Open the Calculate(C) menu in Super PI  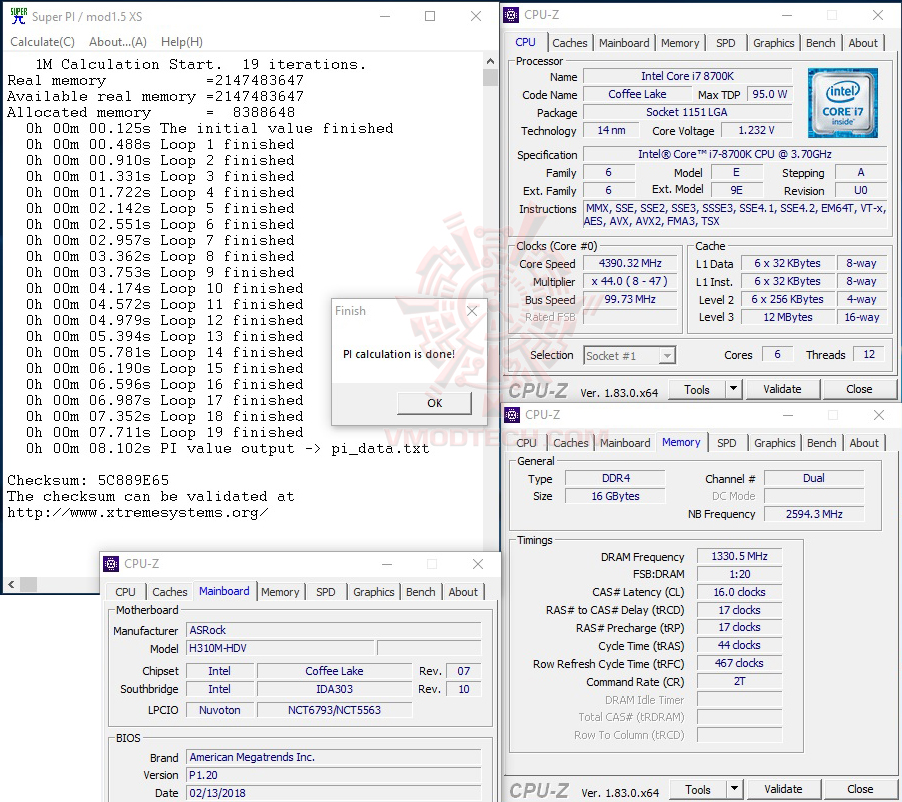click(43, 42)
